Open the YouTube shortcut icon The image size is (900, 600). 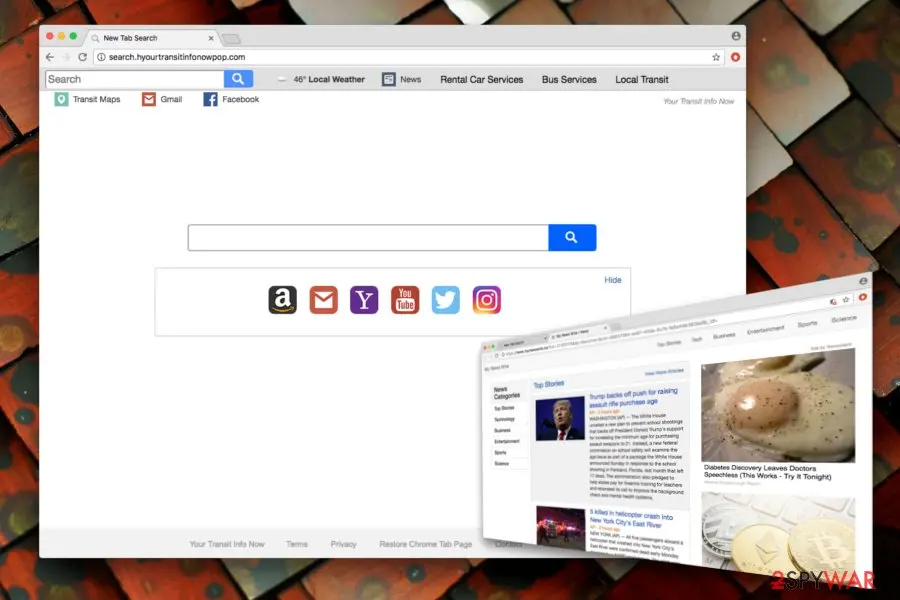405,300
